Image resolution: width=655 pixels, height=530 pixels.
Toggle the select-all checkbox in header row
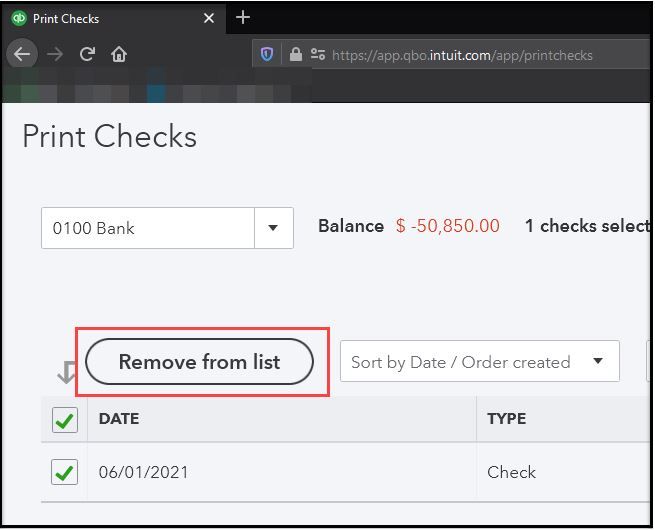[65, 420]
